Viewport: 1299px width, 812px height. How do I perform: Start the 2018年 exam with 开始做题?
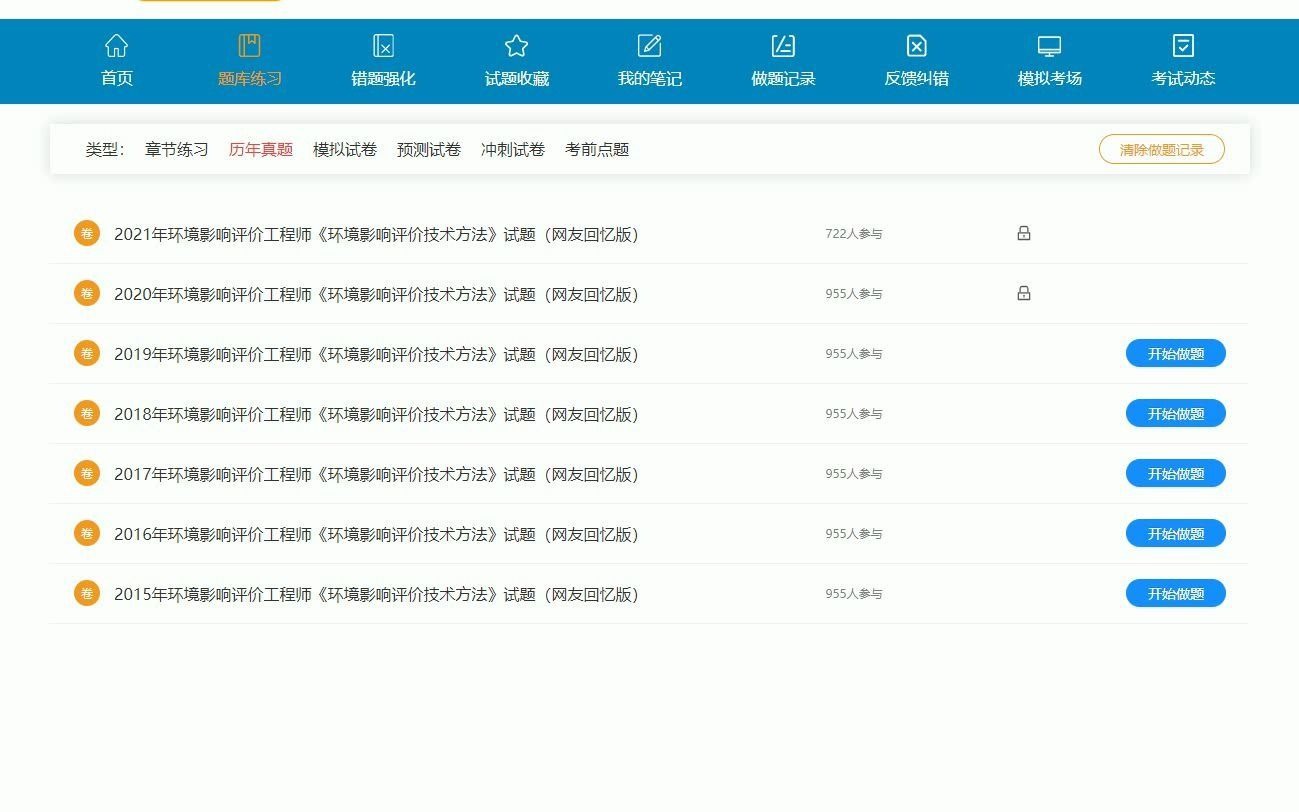tap(1176, 413)
